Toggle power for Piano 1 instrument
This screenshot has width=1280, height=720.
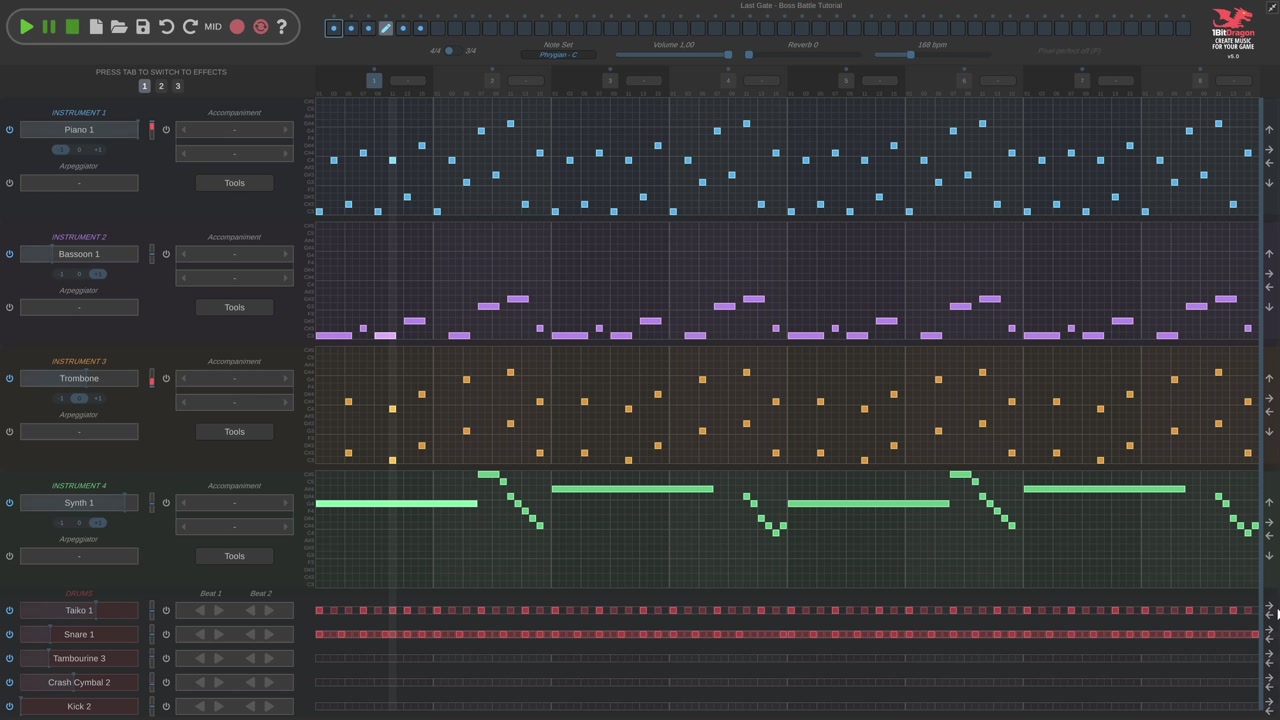(x=10, y=130)
